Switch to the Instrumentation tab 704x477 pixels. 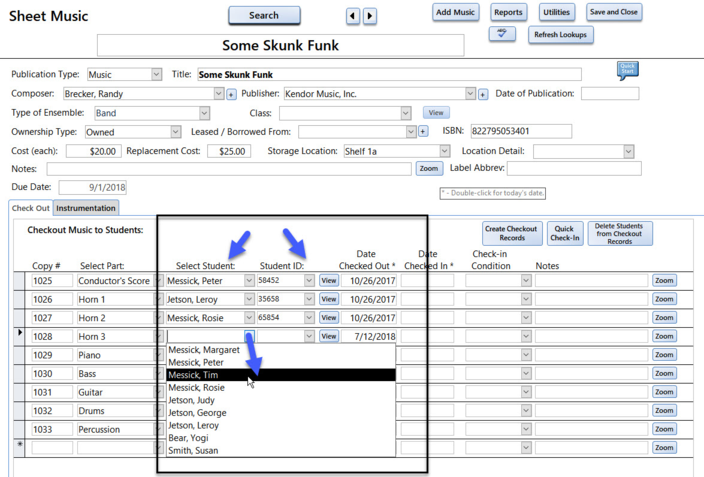86,208
